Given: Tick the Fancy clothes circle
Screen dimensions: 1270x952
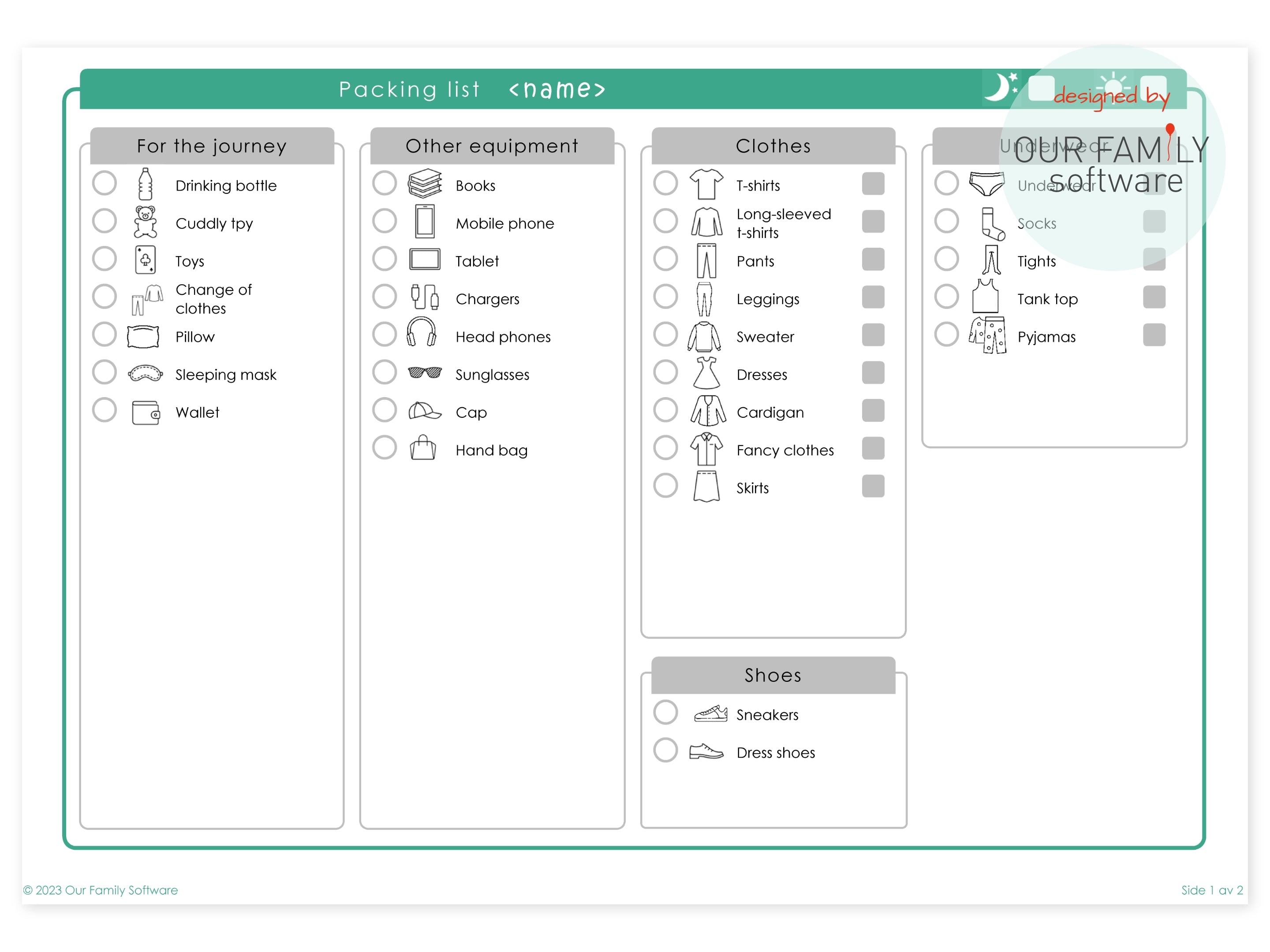Looking at the screenshot, I should click(666, 448).
